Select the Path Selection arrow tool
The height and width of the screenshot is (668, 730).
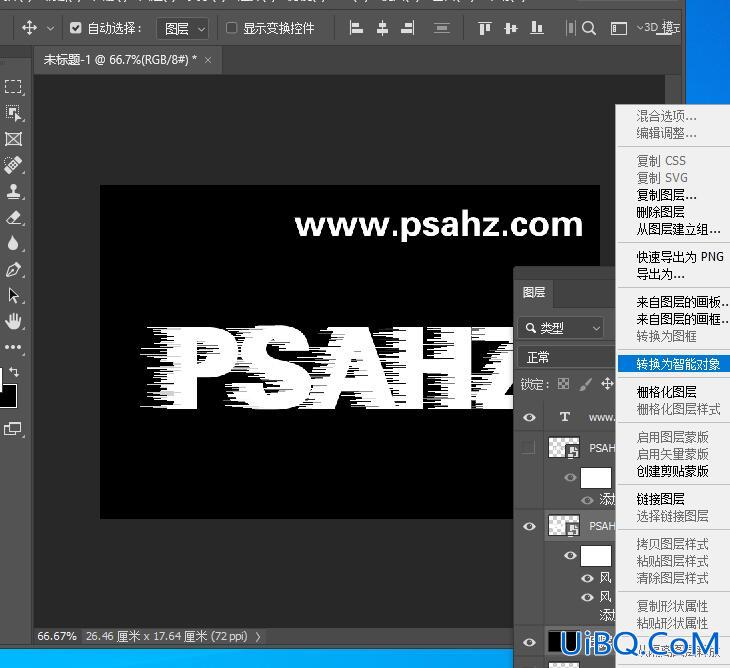point(13,295)
